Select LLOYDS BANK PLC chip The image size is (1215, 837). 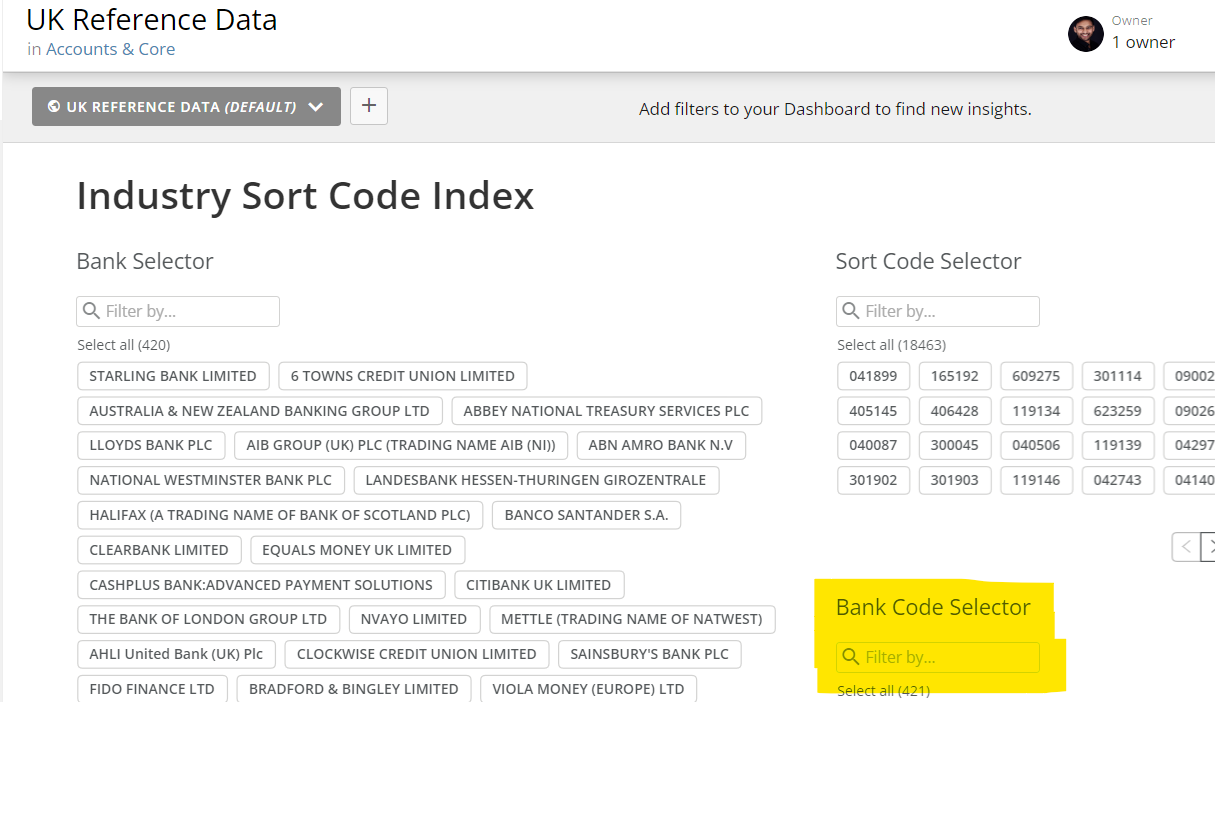pyautogui.click(x=151, y=445)
